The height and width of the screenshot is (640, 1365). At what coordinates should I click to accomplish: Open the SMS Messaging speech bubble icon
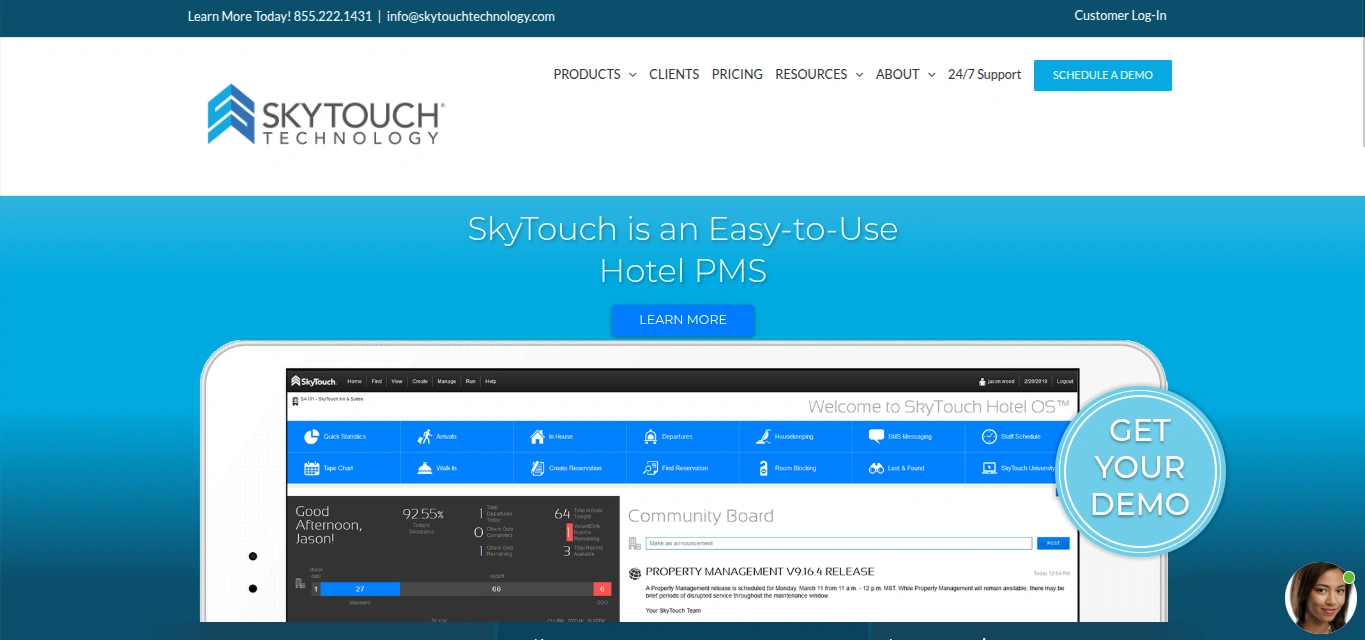[876, 436]
